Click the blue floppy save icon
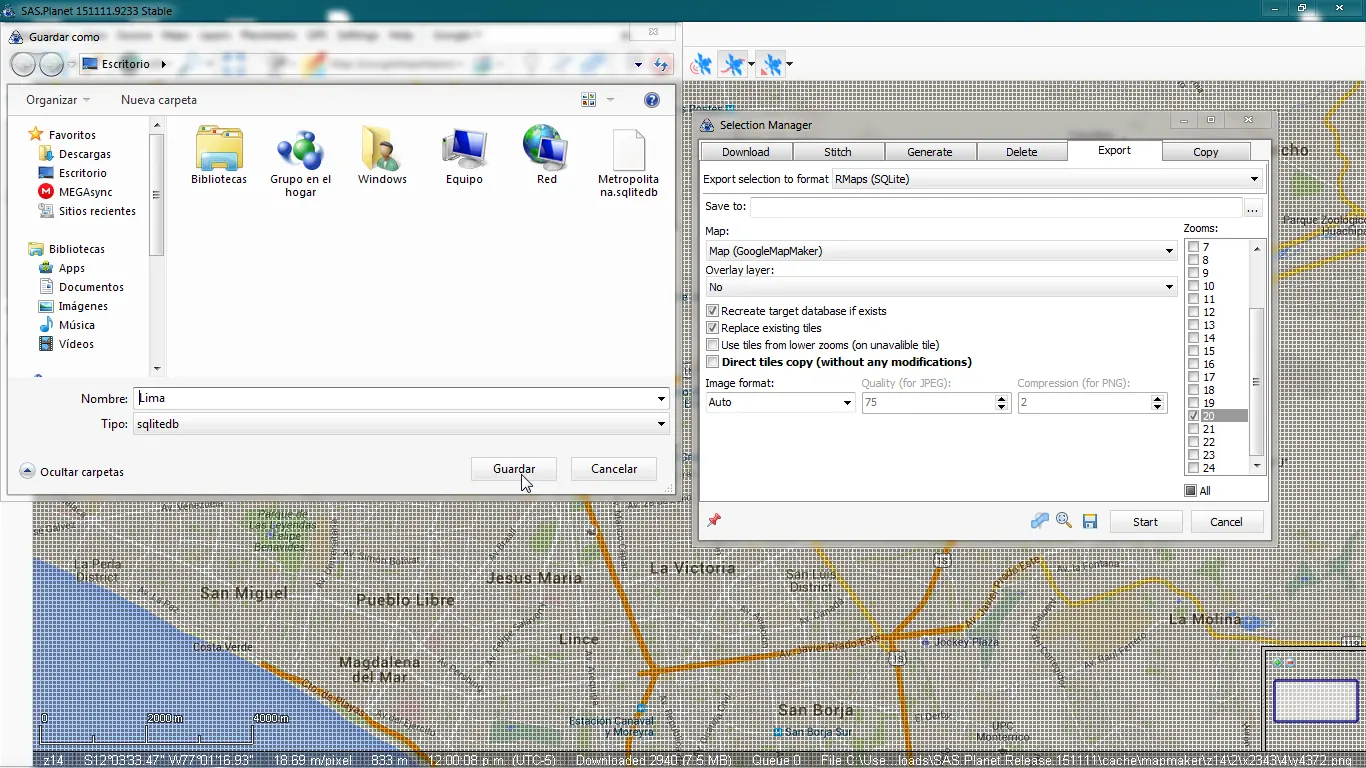The image size is (1366, 768). coord(1090,521)
